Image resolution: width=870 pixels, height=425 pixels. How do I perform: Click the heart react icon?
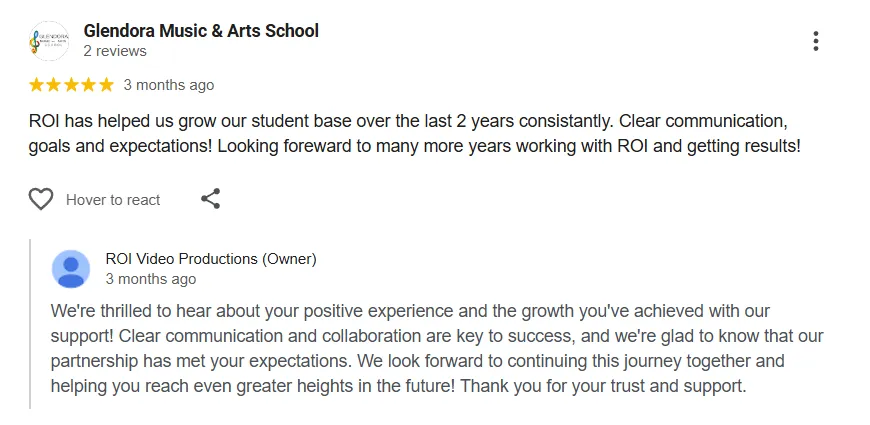tap(41, 200)
